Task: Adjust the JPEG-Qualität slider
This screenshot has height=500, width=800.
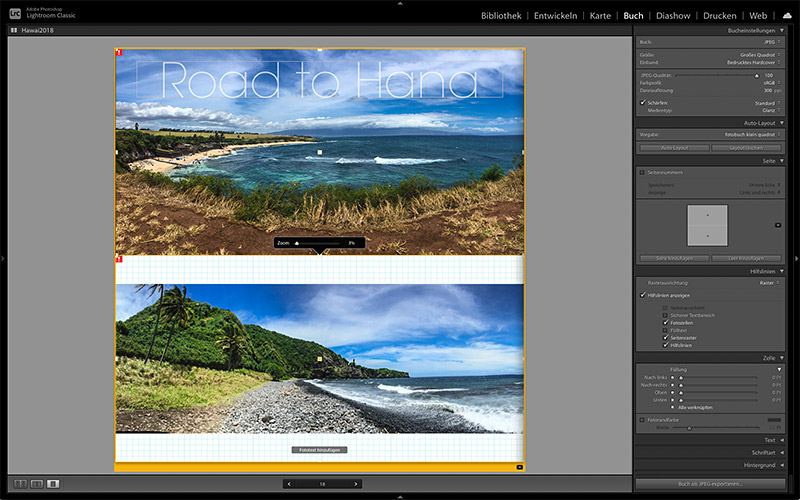Action: (756, 75)
